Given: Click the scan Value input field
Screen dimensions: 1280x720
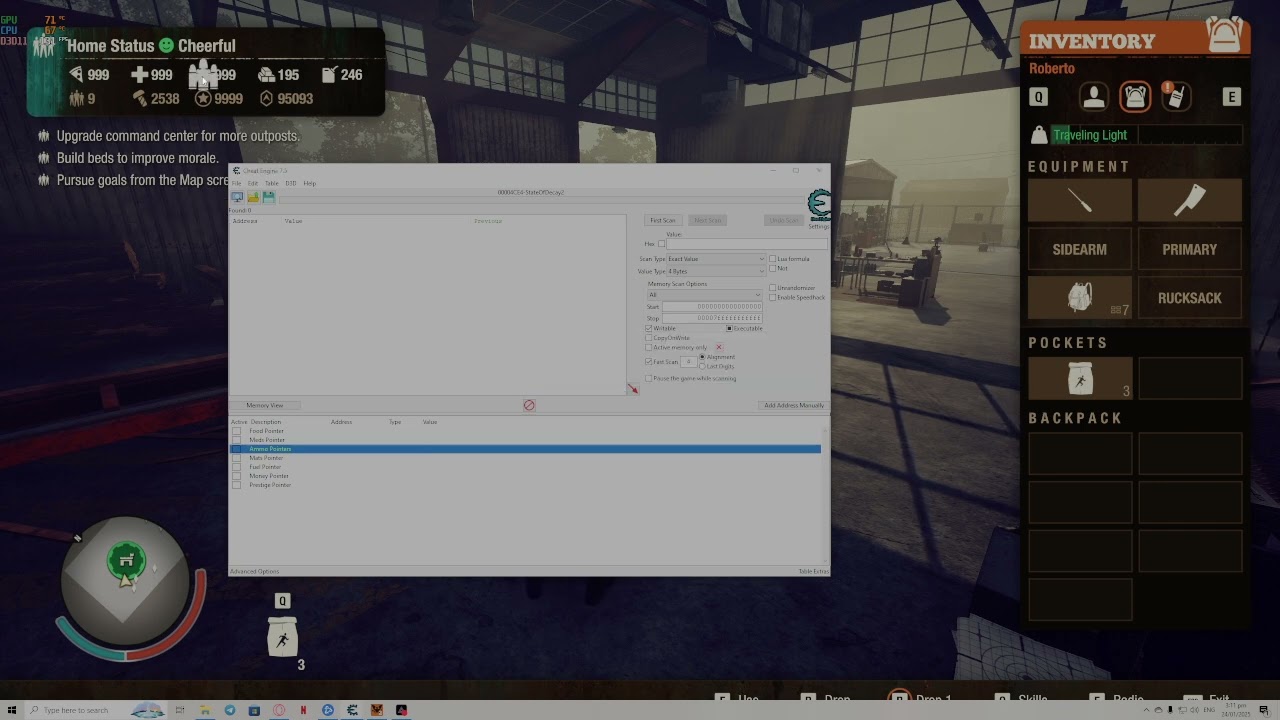Looking at the screenshot, I should pos(747,244).
